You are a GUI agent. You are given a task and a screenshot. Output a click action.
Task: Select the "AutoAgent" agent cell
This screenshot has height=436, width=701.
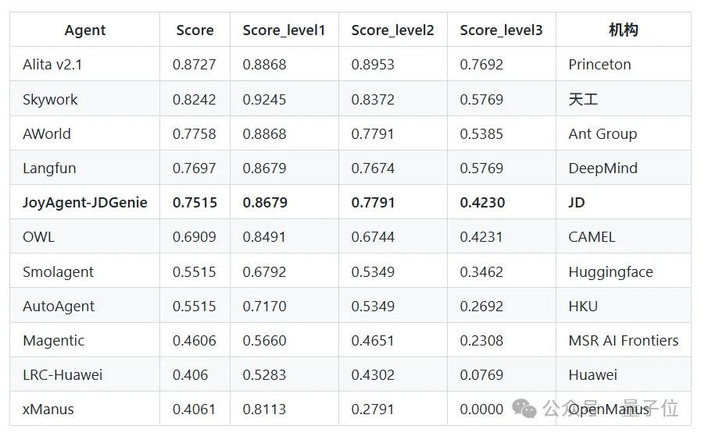coord(59,306)
